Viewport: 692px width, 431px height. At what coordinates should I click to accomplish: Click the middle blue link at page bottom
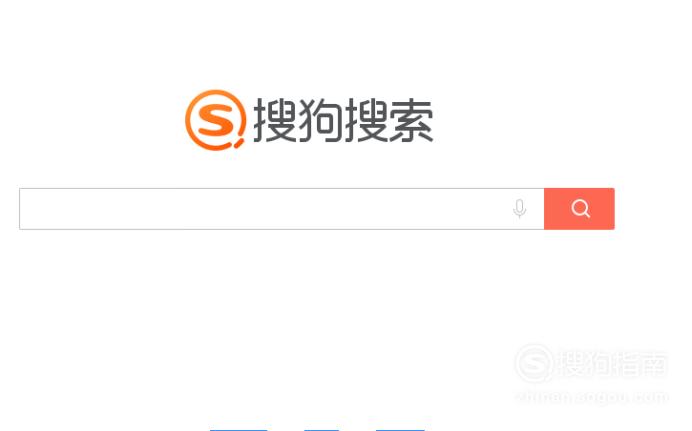tap(321, 429)
